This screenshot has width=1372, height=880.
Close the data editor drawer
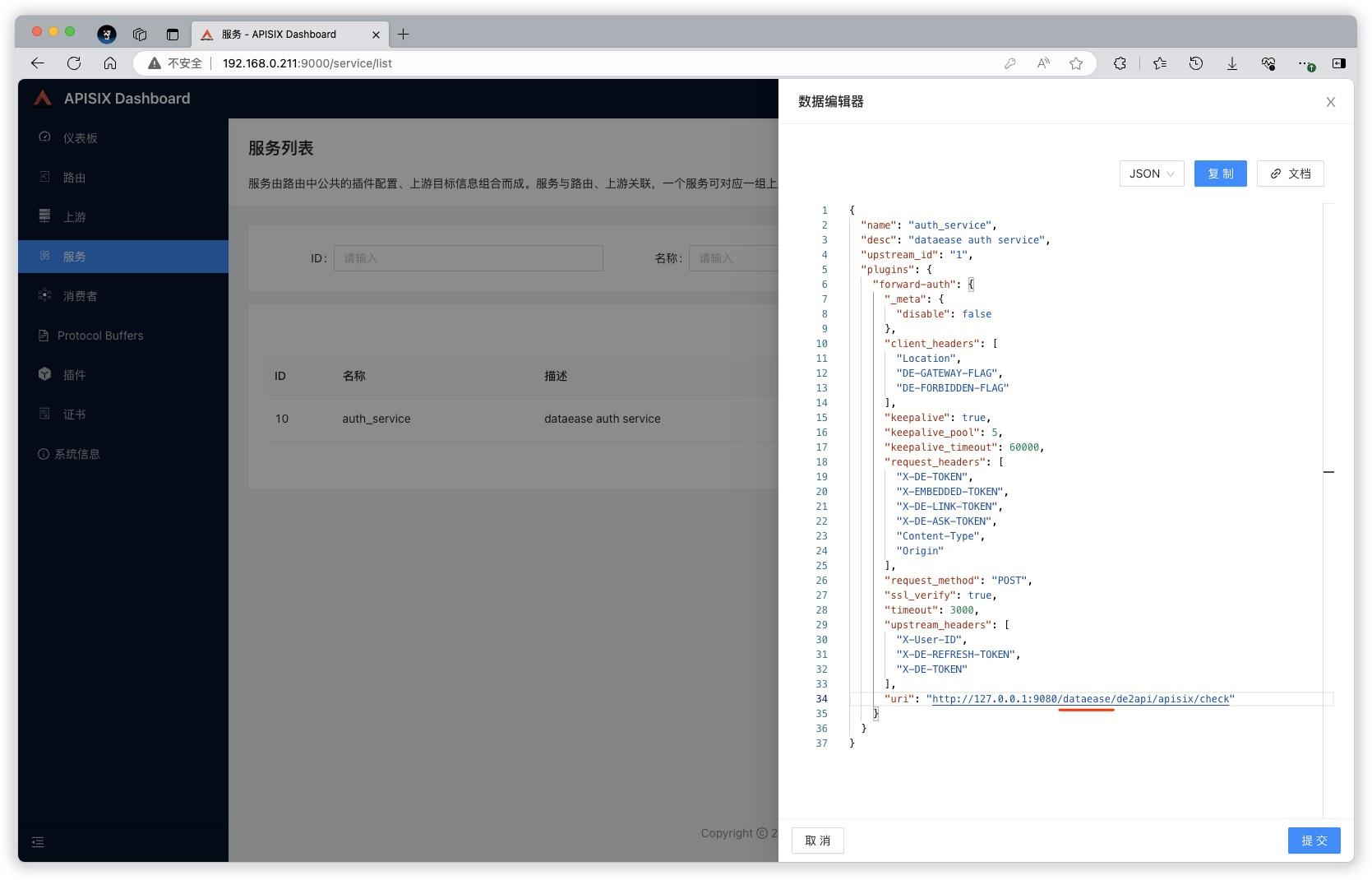(1330, 102)
